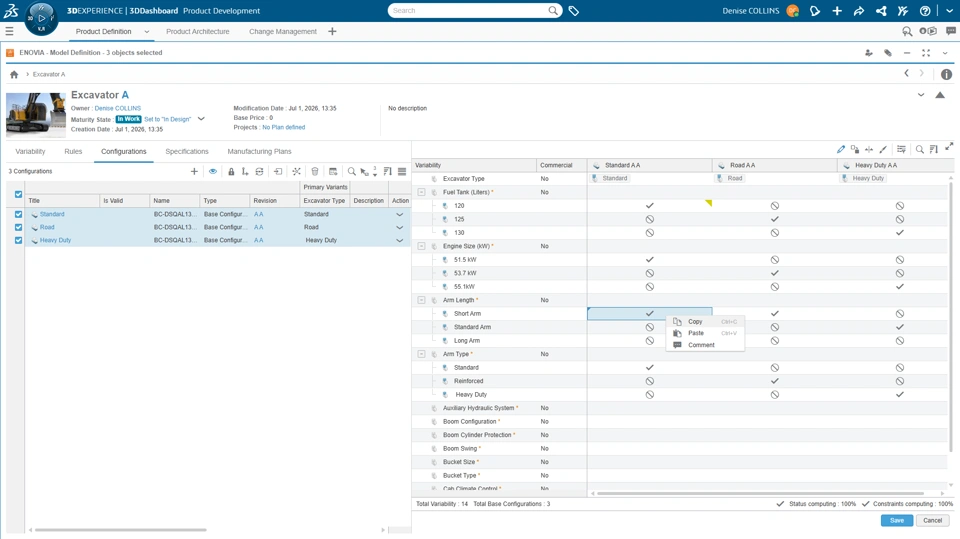Screen dimensions: 960x539
Task: Collapse the Engine Size (kW) group
Action: [421, 246]
